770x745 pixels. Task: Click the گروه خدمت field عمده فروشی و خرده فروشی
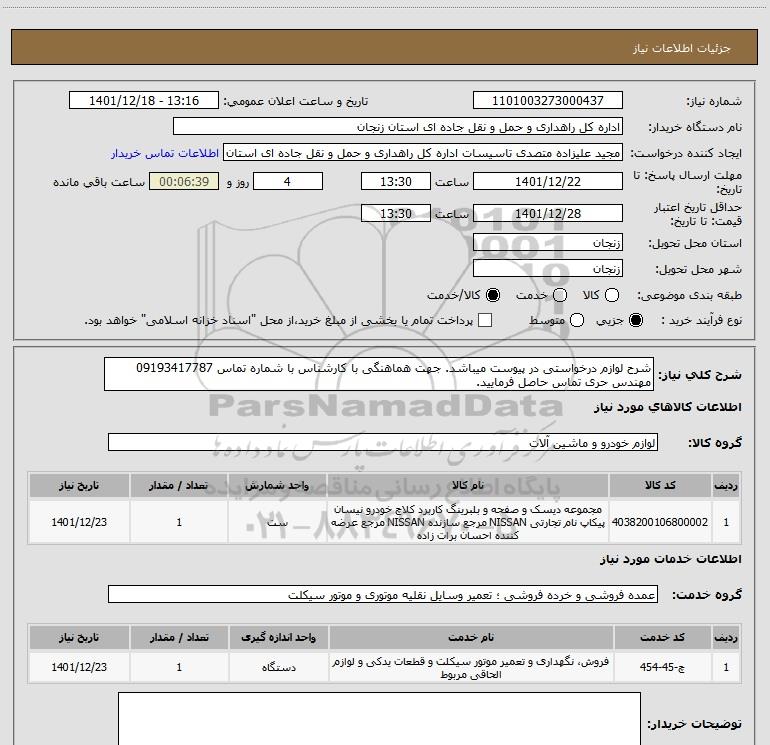click(383, 594)
